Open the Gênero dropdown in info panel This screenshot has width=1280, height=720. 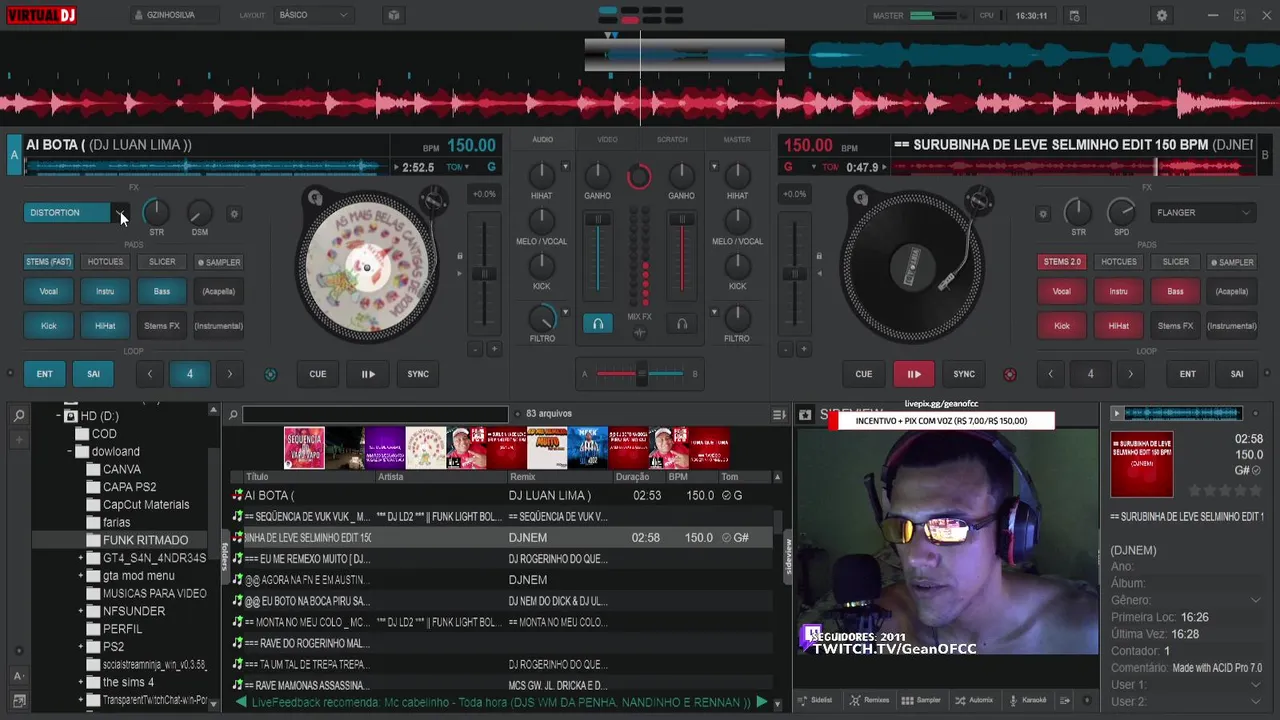(1255, 600)
